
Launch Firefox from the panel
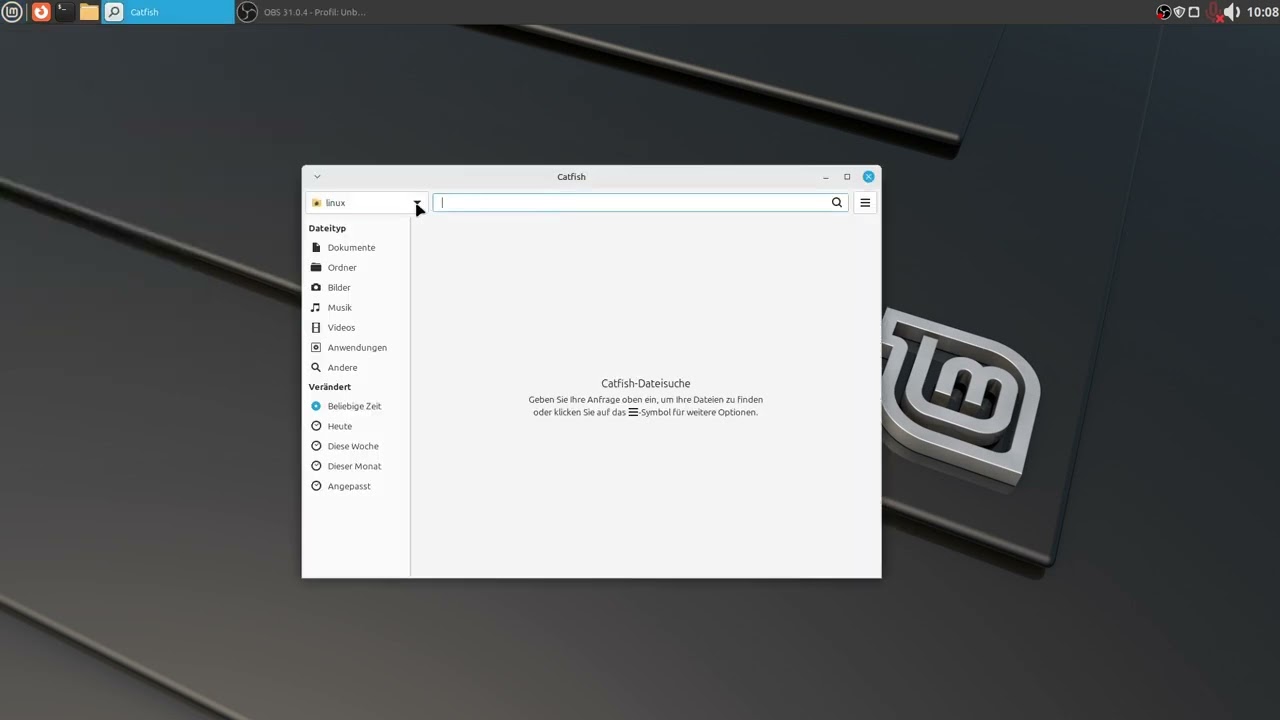click(x=41, y=12)
